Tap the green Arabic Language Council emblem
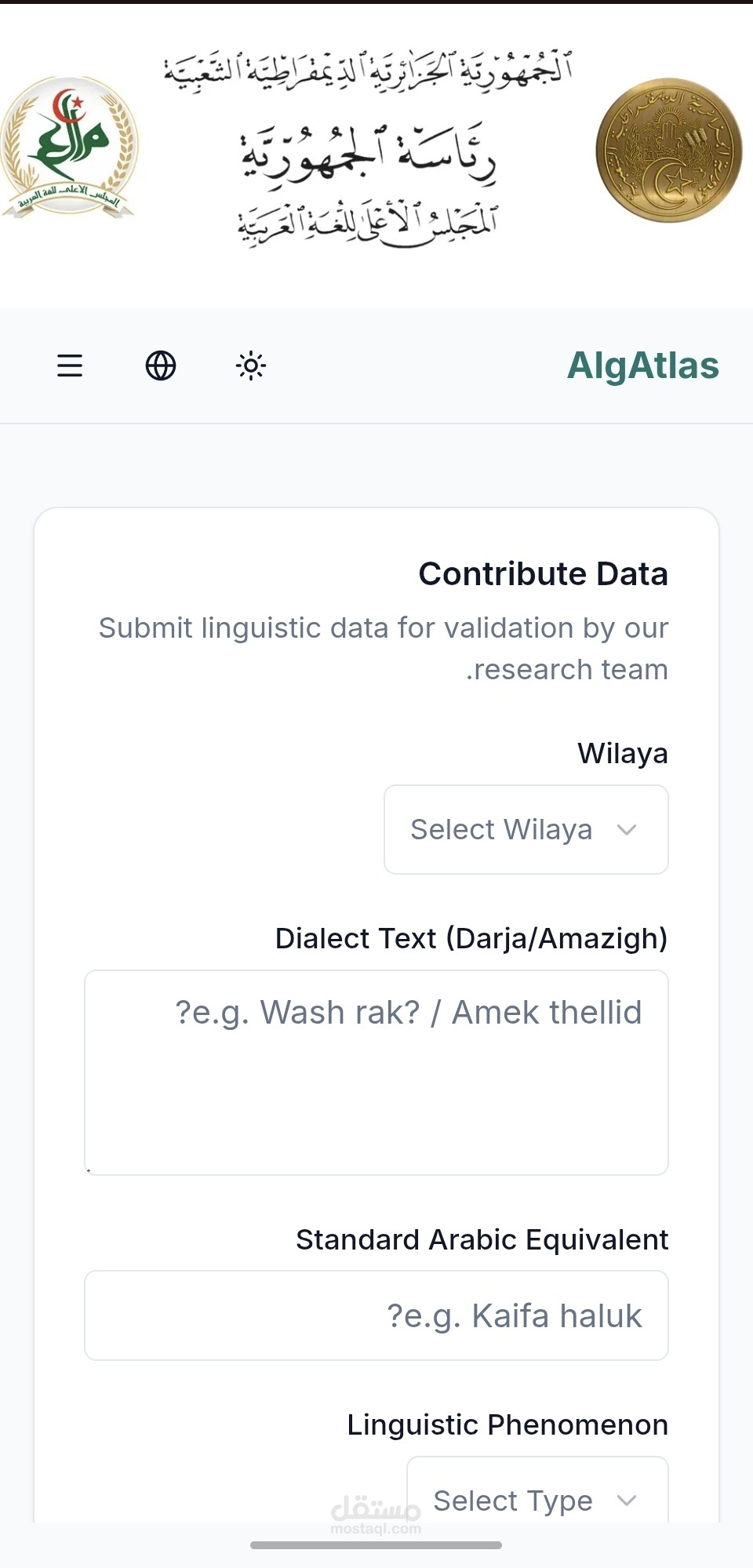This screenshot has height=1568, width=753. pyautogui.click(x=69, y=147)
